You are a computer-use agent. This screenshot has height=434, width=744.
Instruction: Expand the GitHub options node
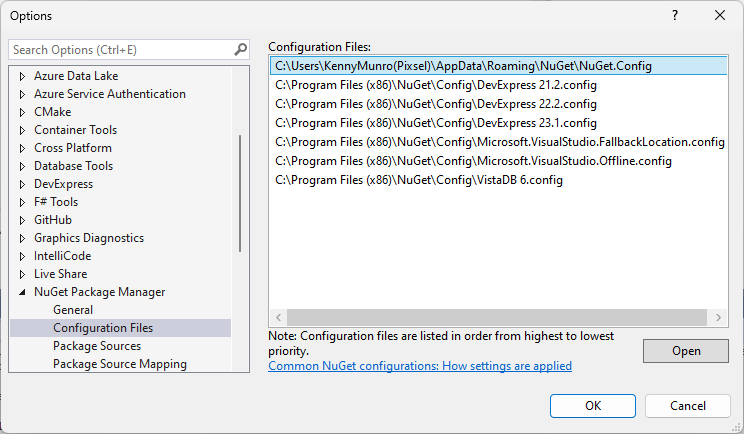tap(23, 220)
